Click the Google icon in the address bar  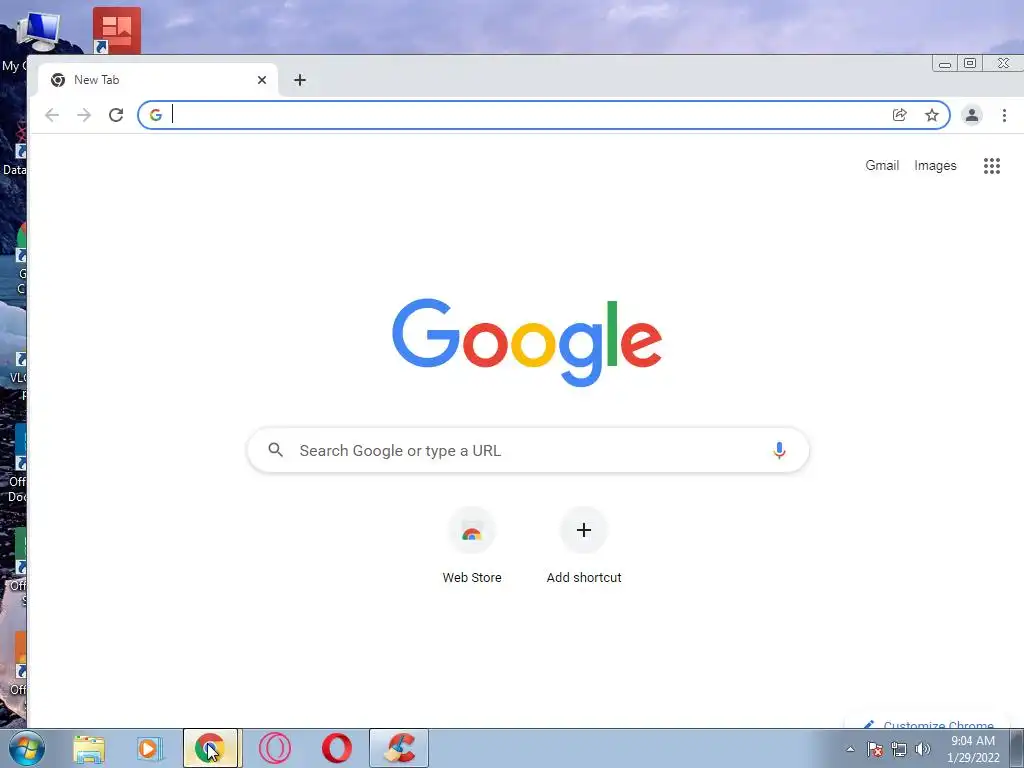(x=155, y=116)
